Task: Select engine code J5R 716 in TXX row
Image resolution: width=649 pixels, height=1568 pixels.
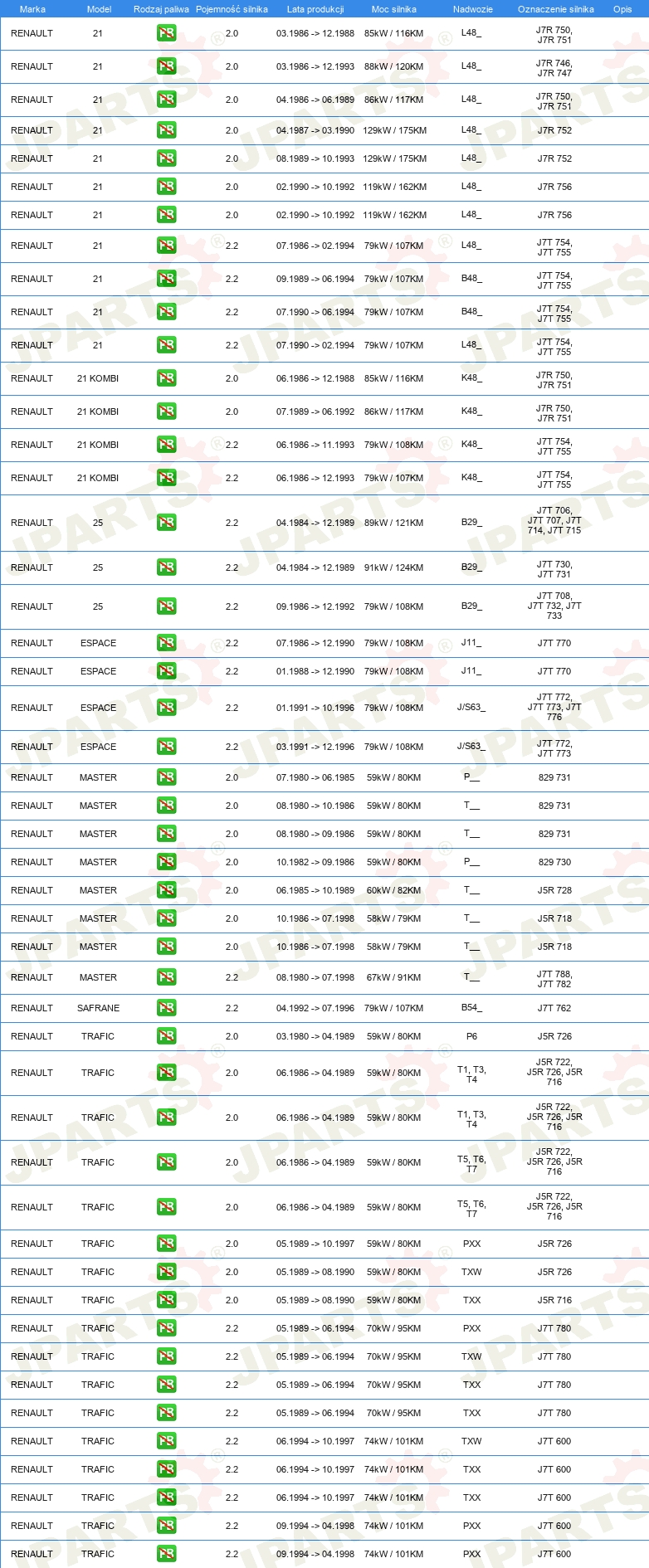Action: 554,1300
